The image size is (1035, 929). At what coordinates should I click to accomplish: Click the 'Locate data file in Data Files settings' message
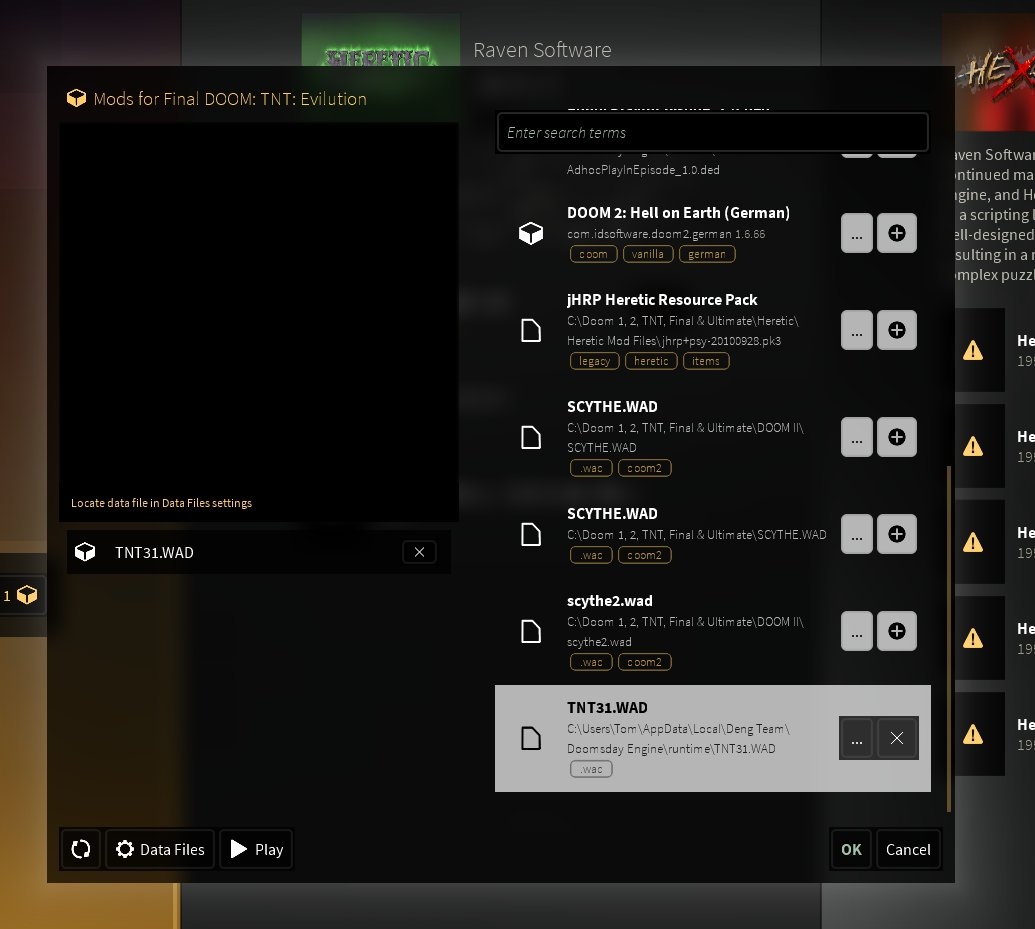click(161, 503)
